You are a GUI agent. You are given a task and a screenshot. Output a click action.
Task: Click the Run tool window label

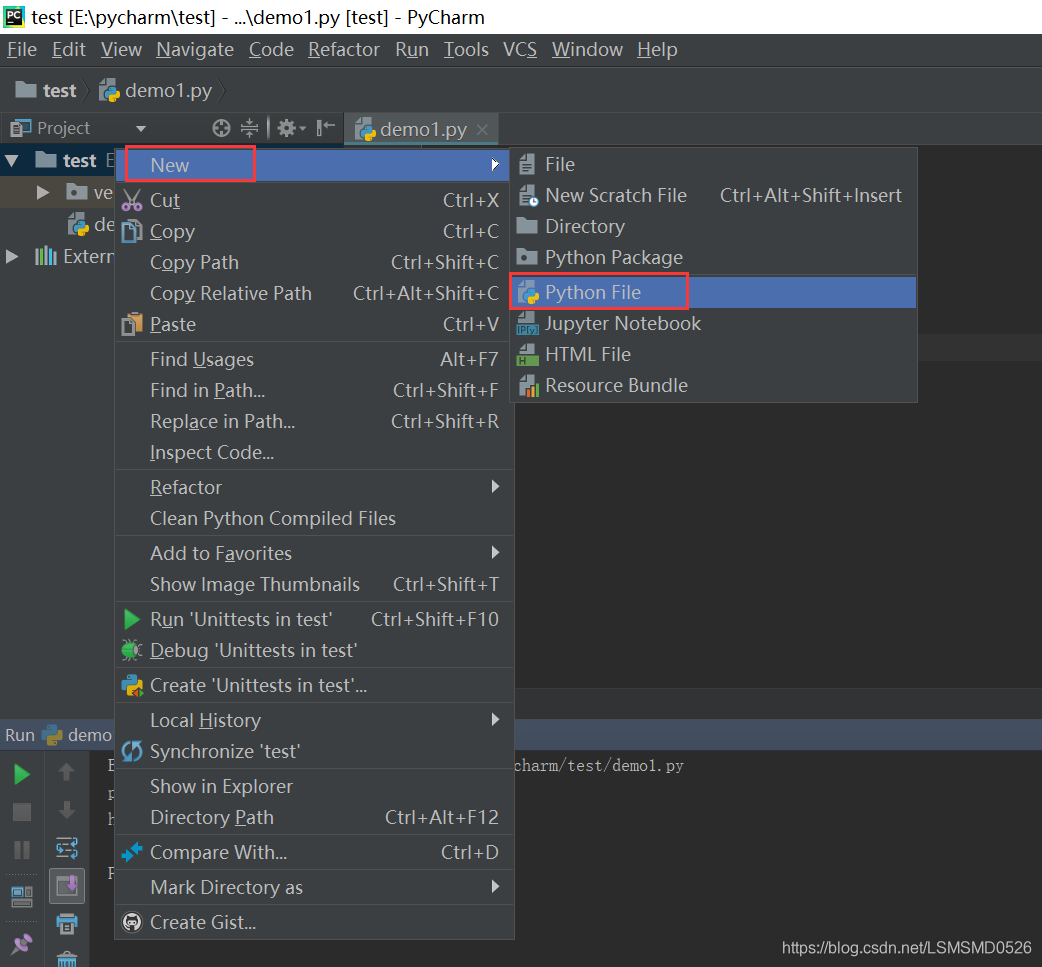click(20, 735)
